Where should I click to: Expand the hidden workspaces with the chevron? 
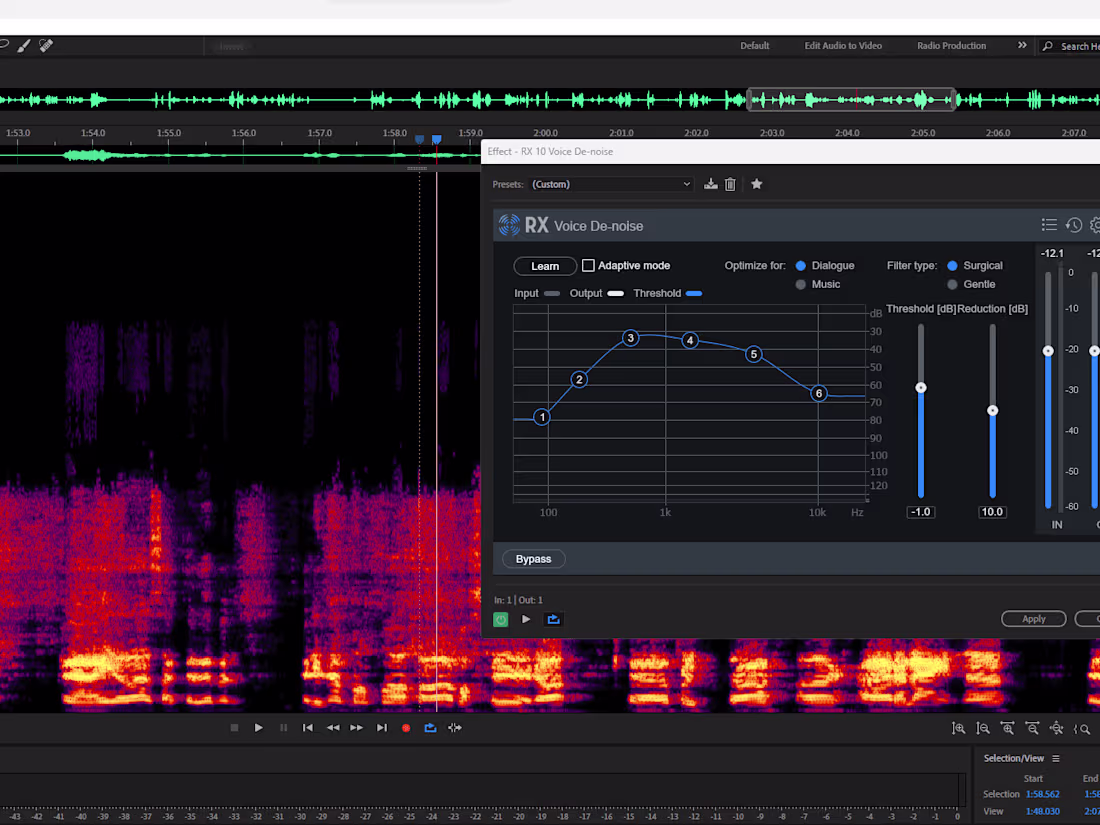coord(1022,45)
